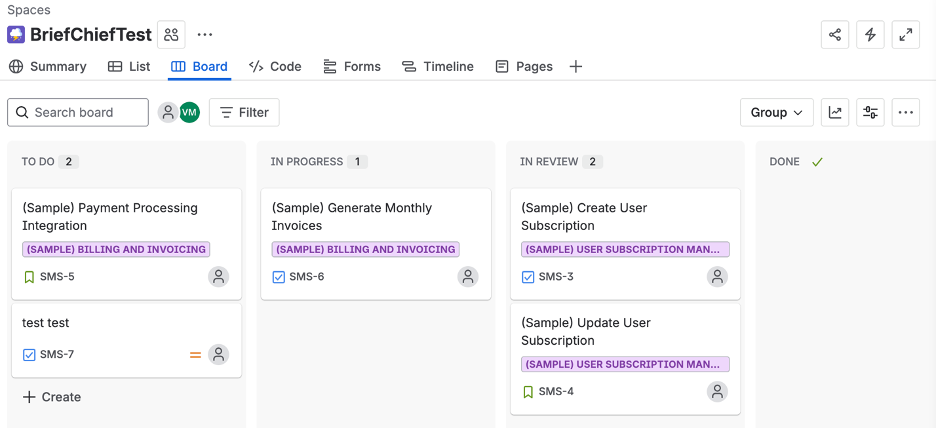Open the Payment Processing Integration card

(x=127, y=244)
